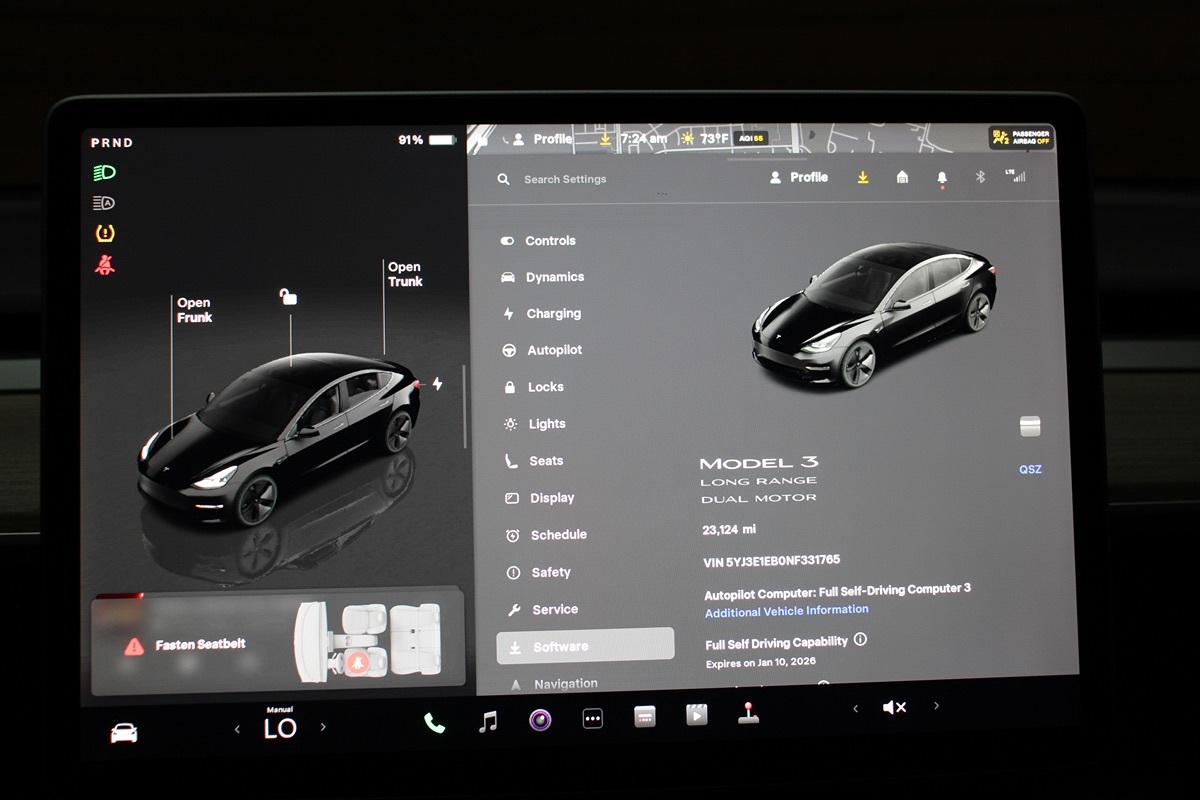Select the Charging menu item

553,313
